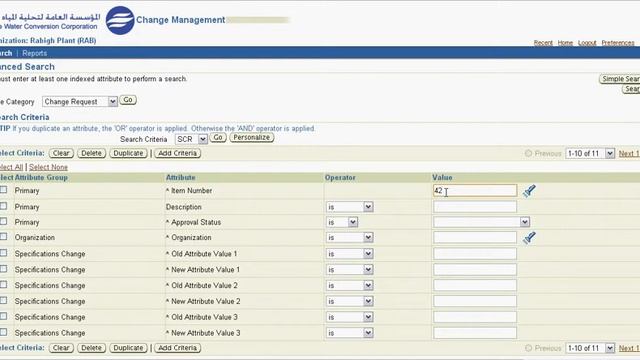Switch to the Reports tab
The width and height of the screenshot is (640, 360).
click(35, 53)
